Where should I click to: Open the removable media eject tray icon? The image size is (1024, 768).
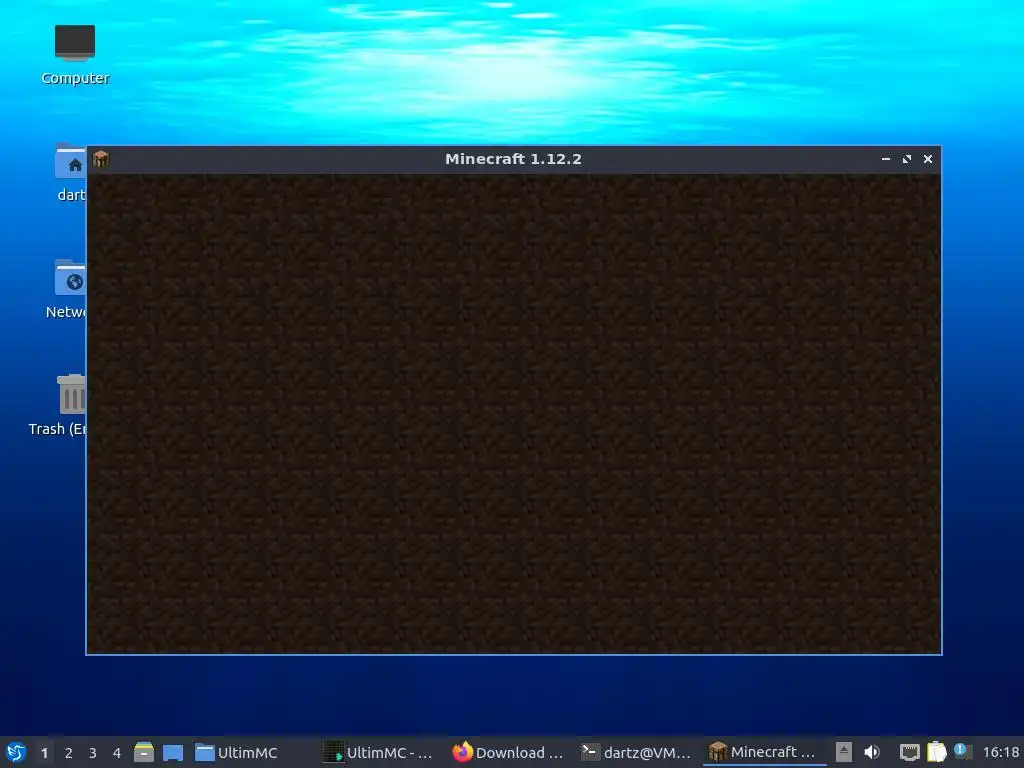844,752
